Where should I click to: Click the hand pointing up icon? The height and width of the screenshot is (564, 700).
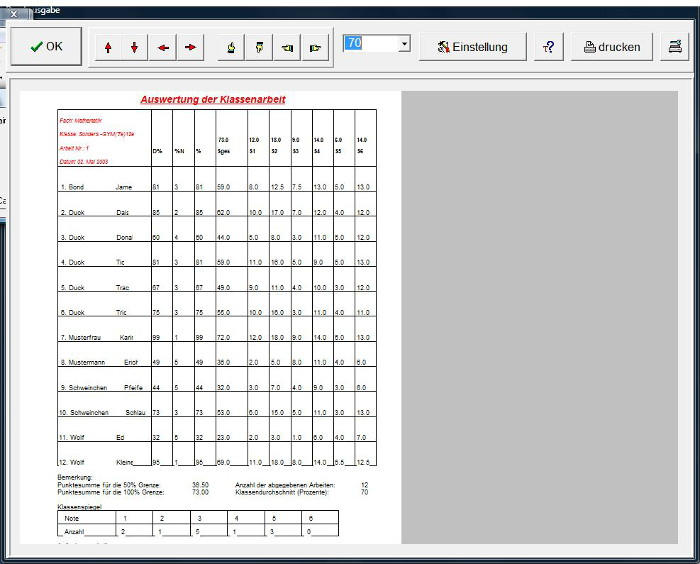[232, 47]
